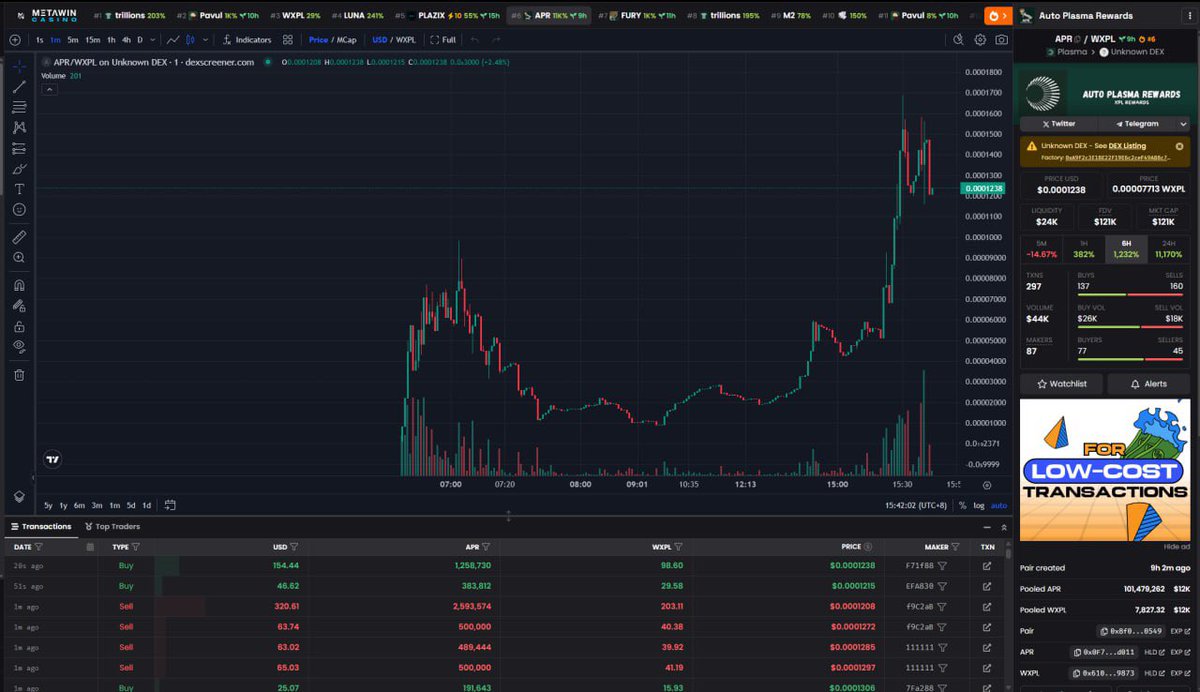Expand the timeframe interval dropdown

tap(152, 40)
